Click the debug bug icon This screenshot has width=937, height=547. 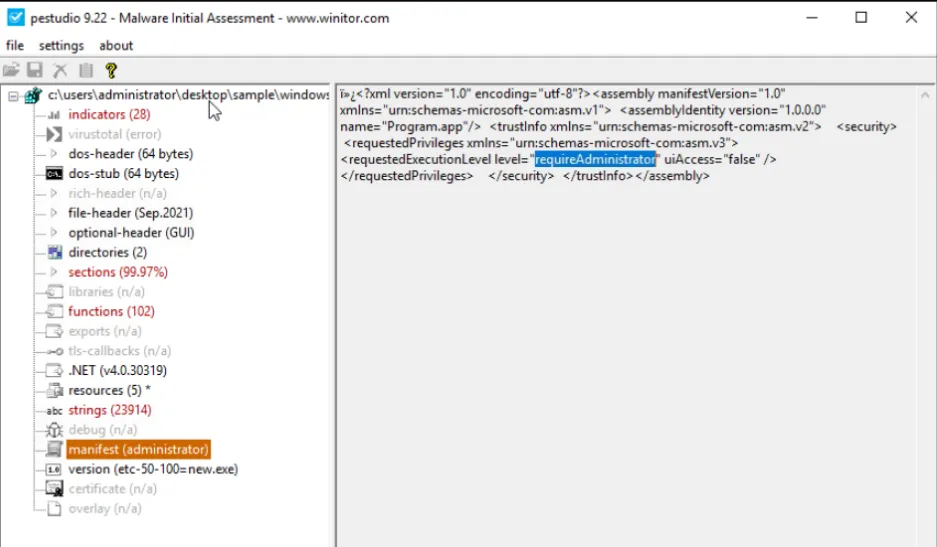(54, 430)
